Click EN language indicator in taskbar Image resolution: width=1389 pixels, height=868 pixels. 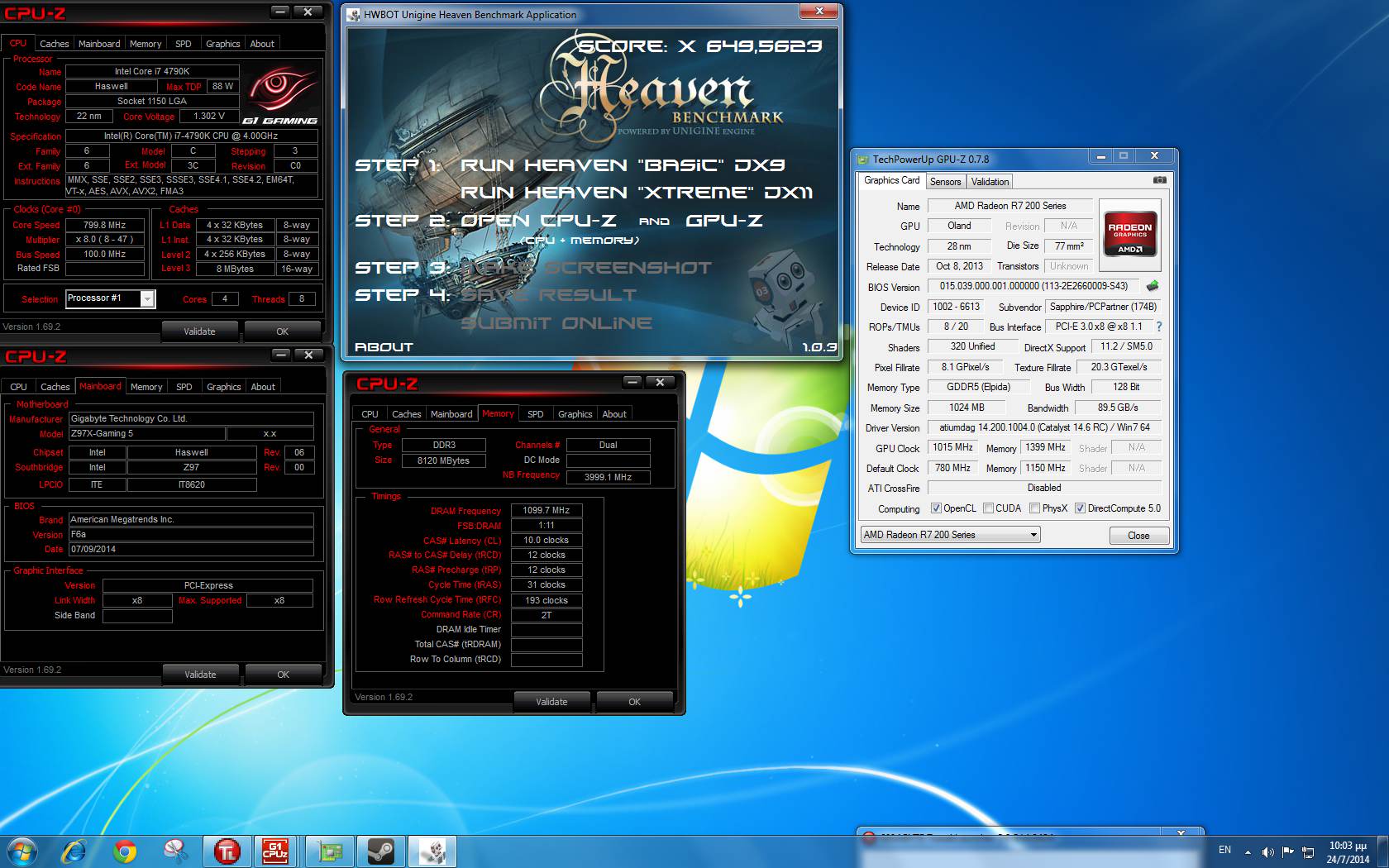1224,850
